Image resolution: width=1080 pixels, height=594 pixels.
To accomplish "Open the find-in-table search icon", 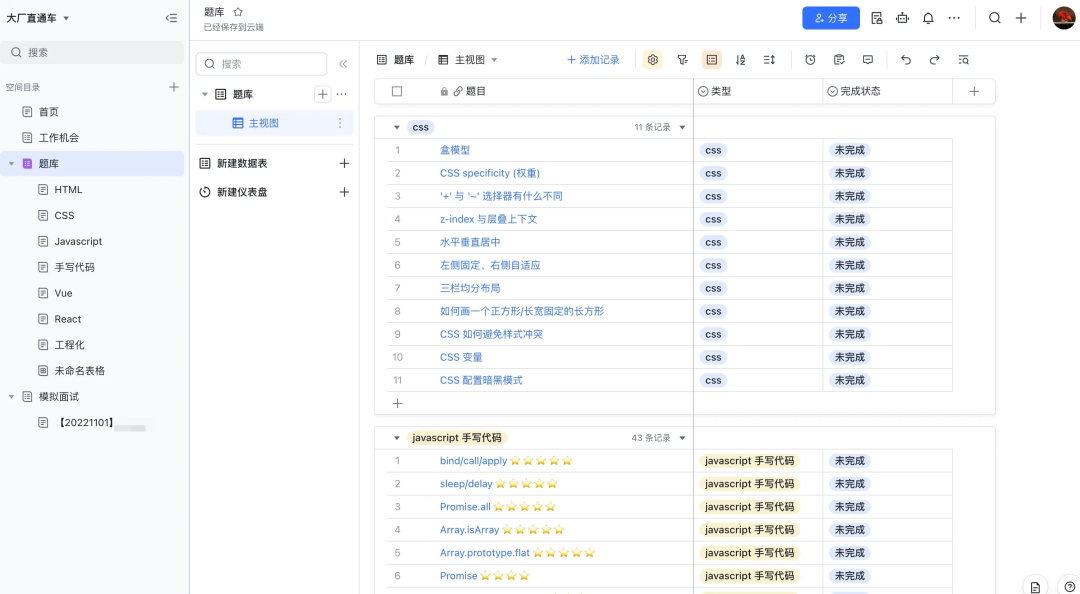I will (x=964, y=60).
